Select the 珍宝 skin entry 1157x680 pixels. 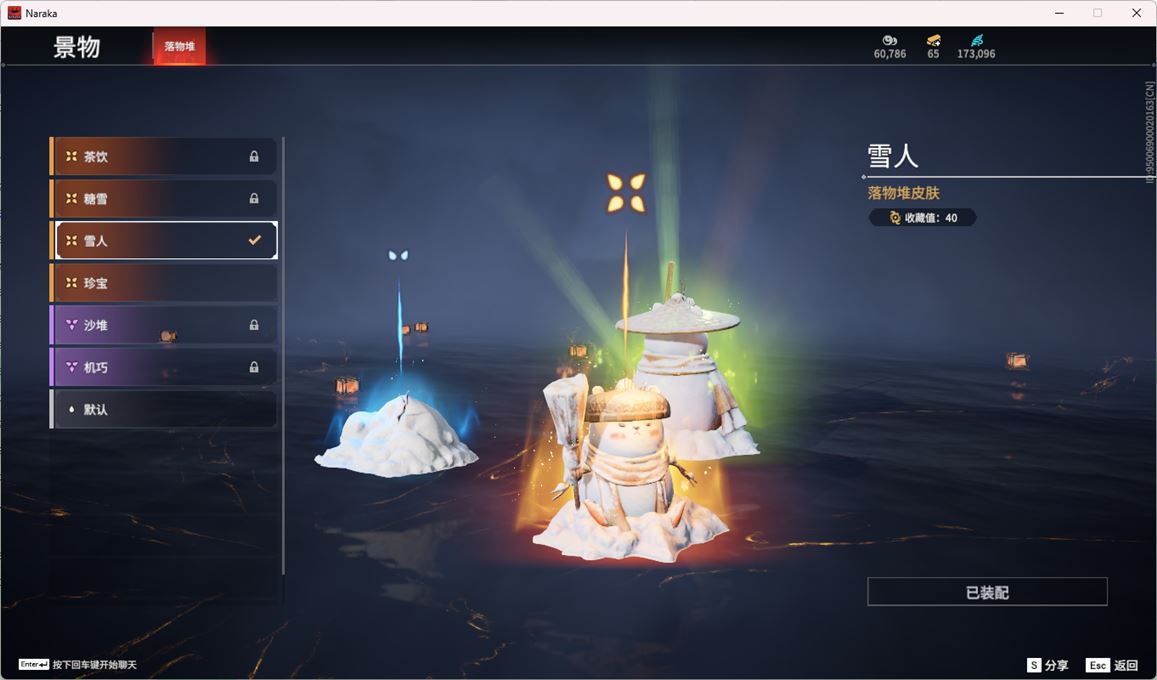(x=163, y=282)
